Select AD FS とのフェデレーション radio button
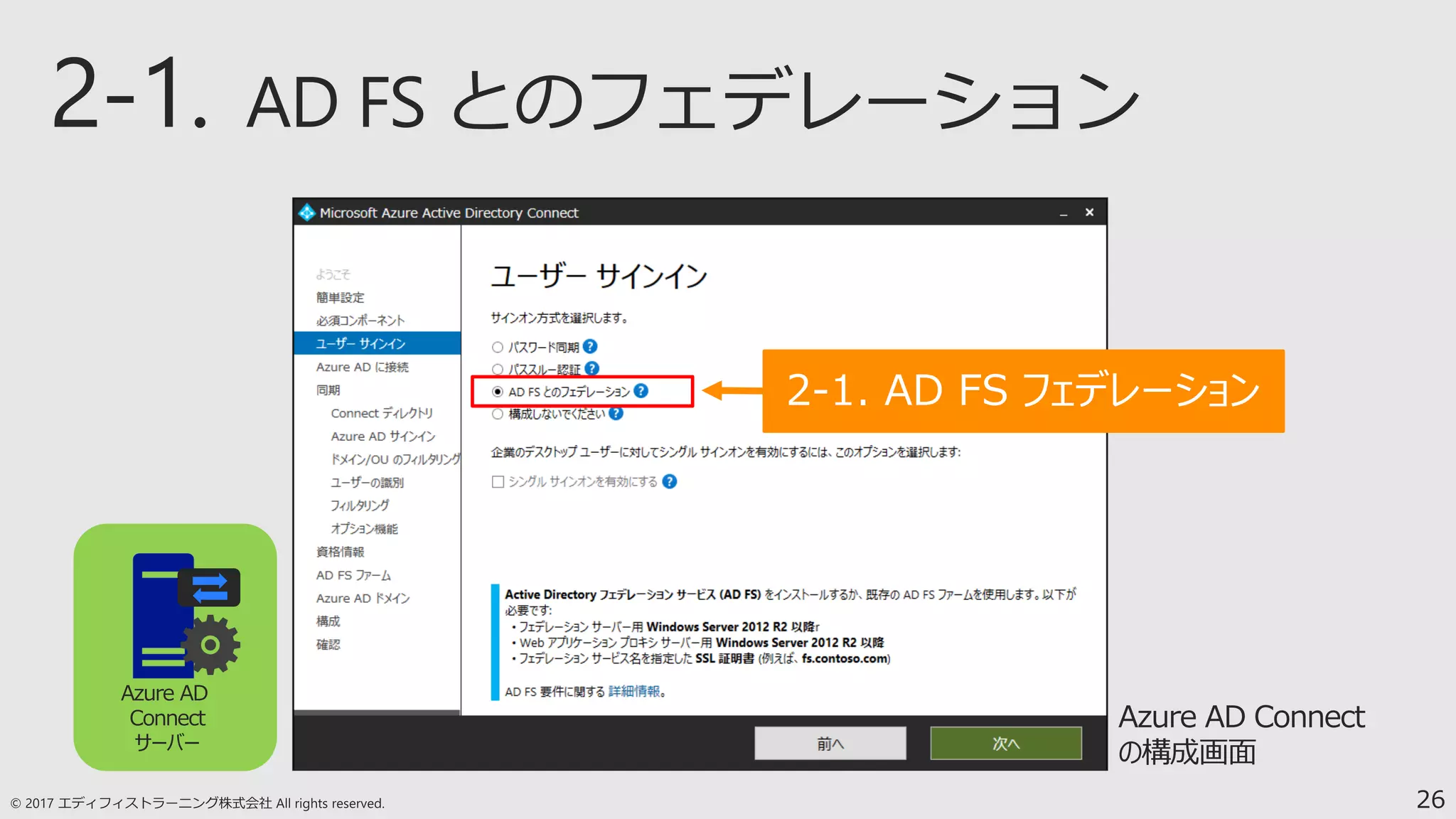 click(498, 392)
